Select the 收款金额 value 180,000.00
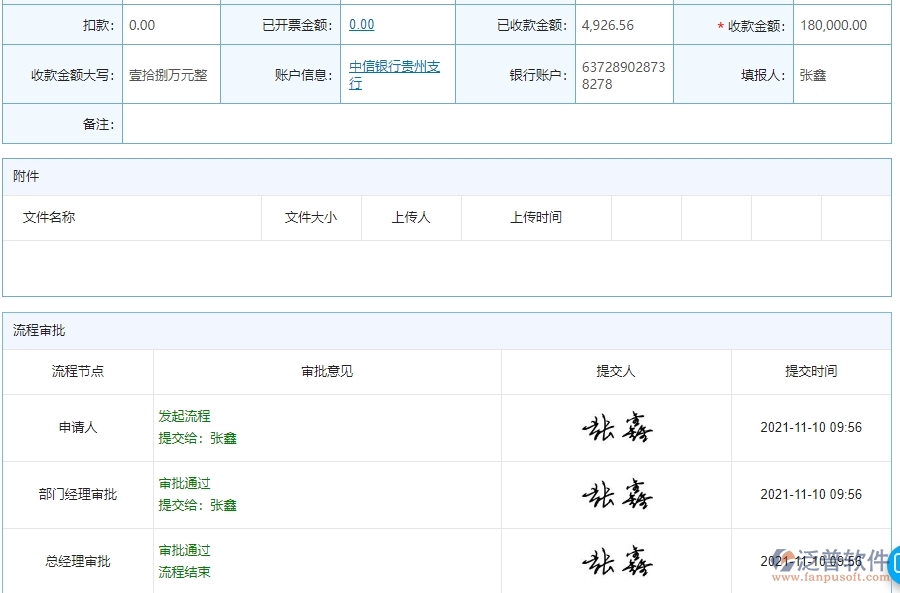 834,23
